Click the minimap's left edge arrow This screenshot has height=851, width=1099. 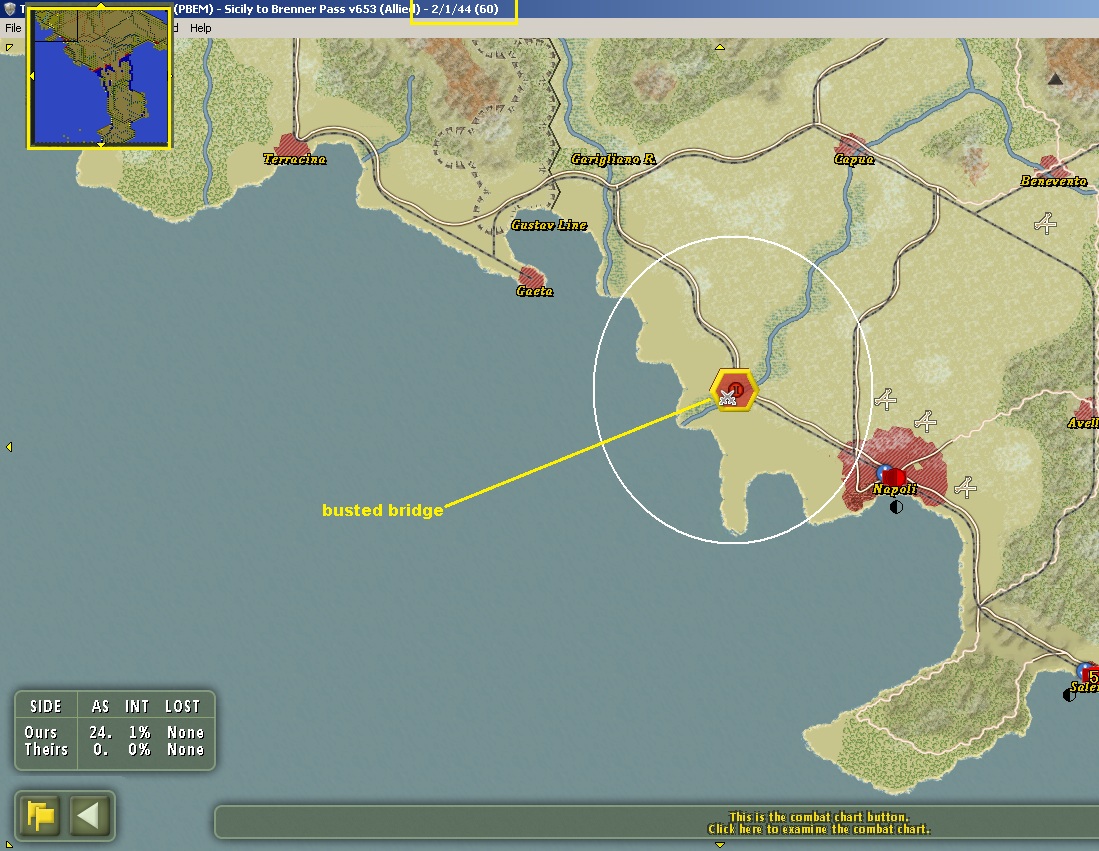point(32,76)
